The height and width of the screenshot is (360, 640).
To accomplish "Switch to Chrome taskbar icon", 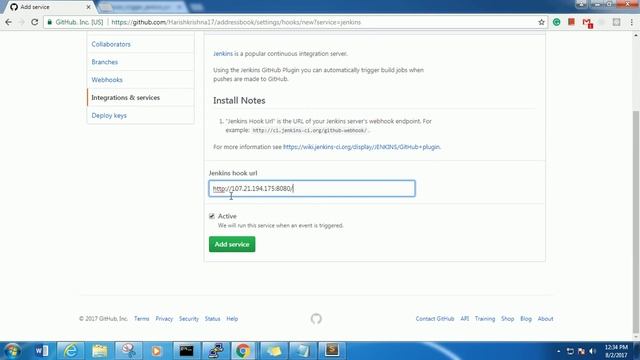I will coord(243,351).
